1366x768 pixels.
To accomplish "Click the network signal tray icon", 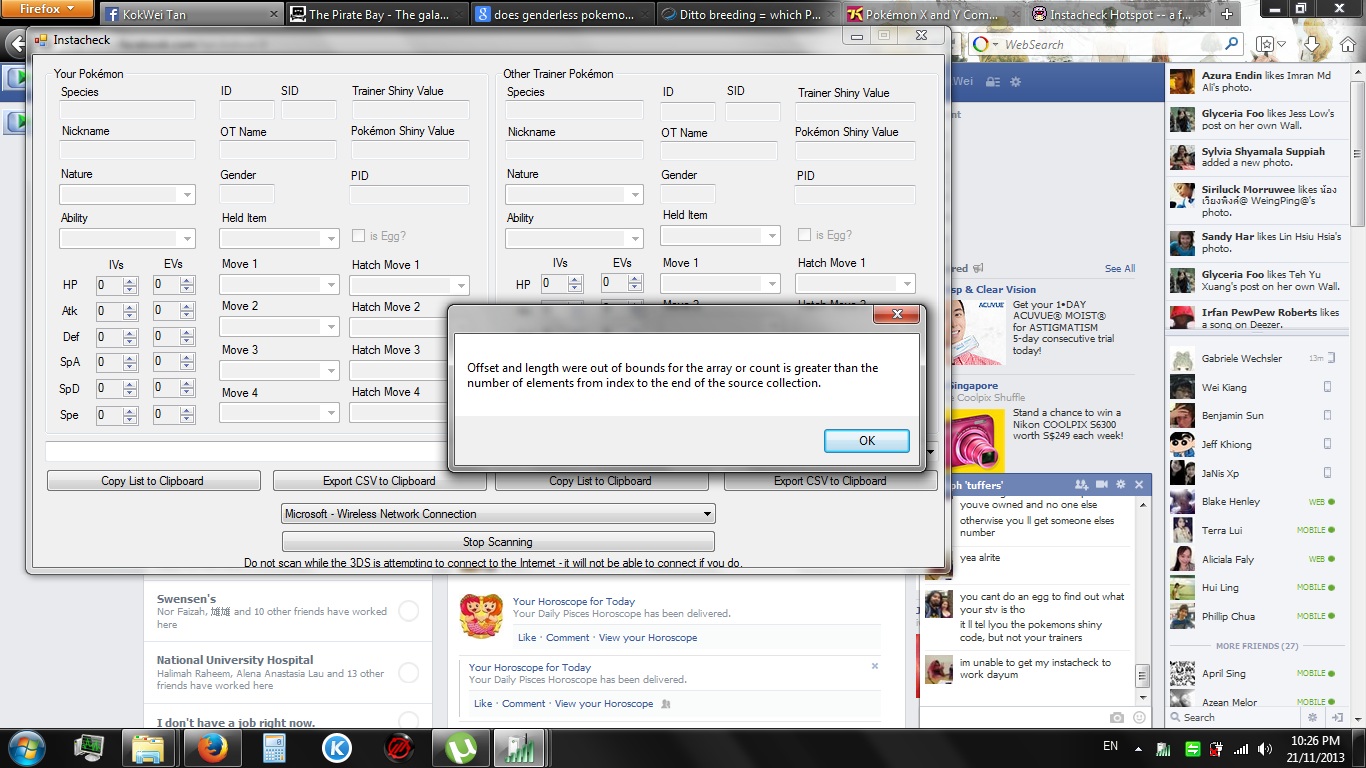I will 1240,748.
